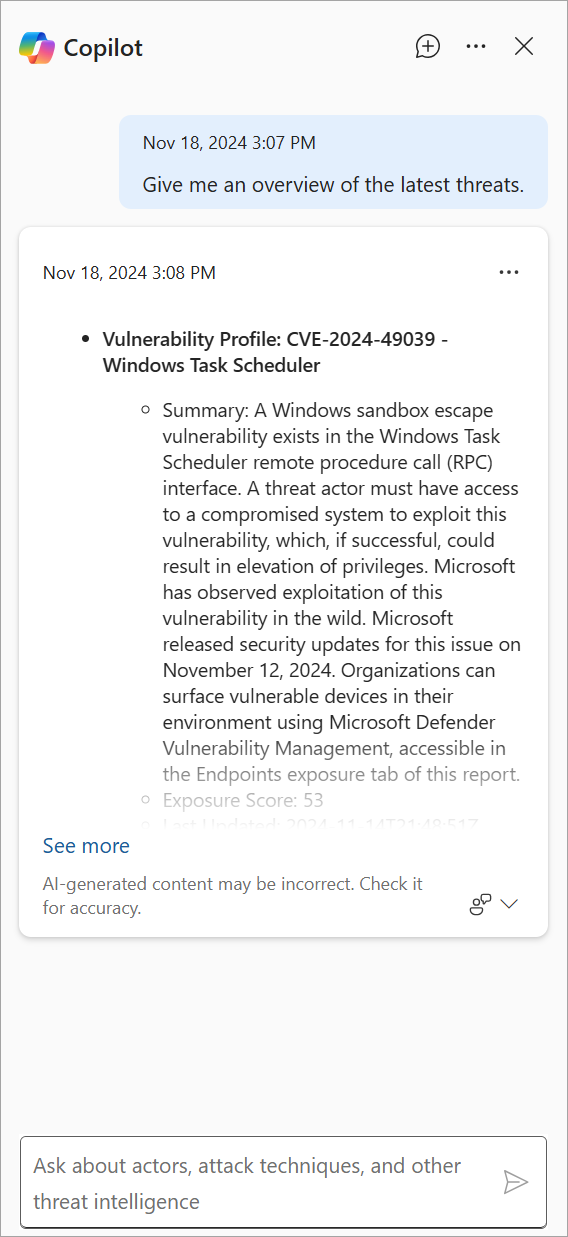The height and width of the screenshot is (1237, 568).
Task: Click the Exposure Score: 53 line
Action: (x=243, y=800)
